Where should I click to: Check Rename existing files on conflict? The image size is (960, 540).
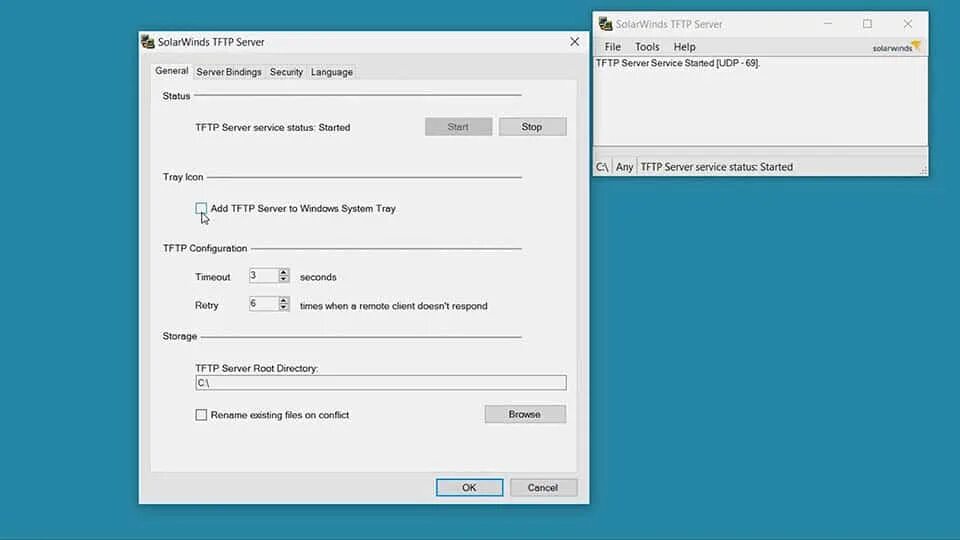point(201,414)
